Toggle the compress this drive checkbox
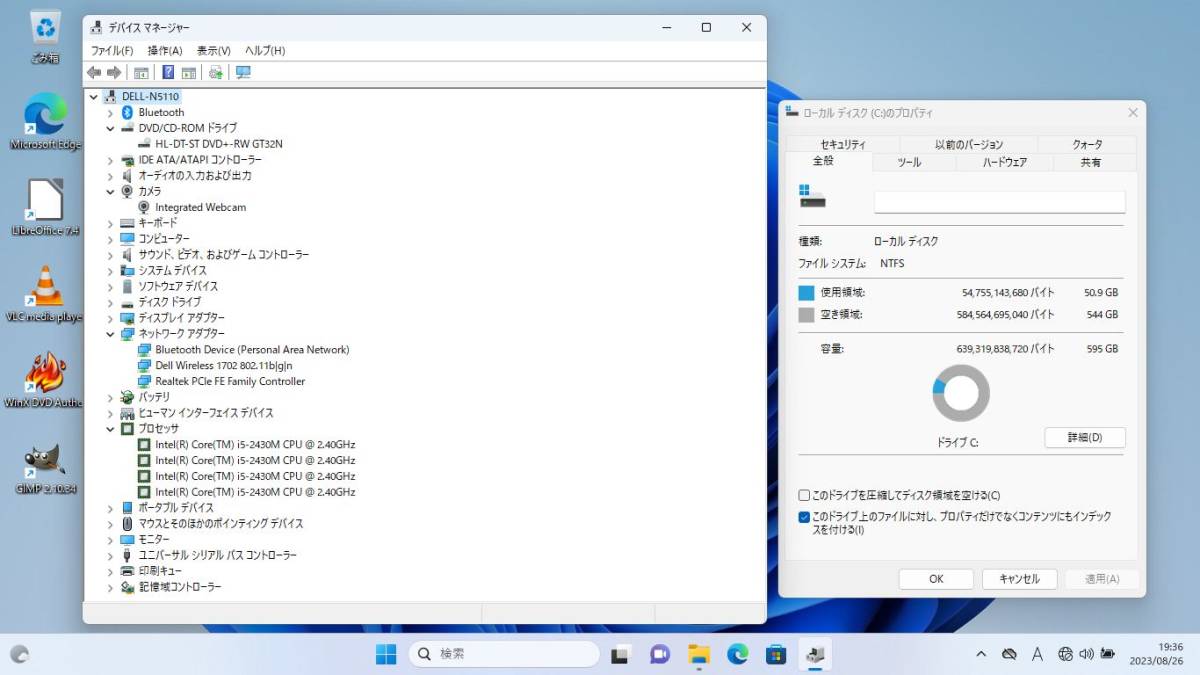This screenshot has width=1200, height=675. click(804, 495)
